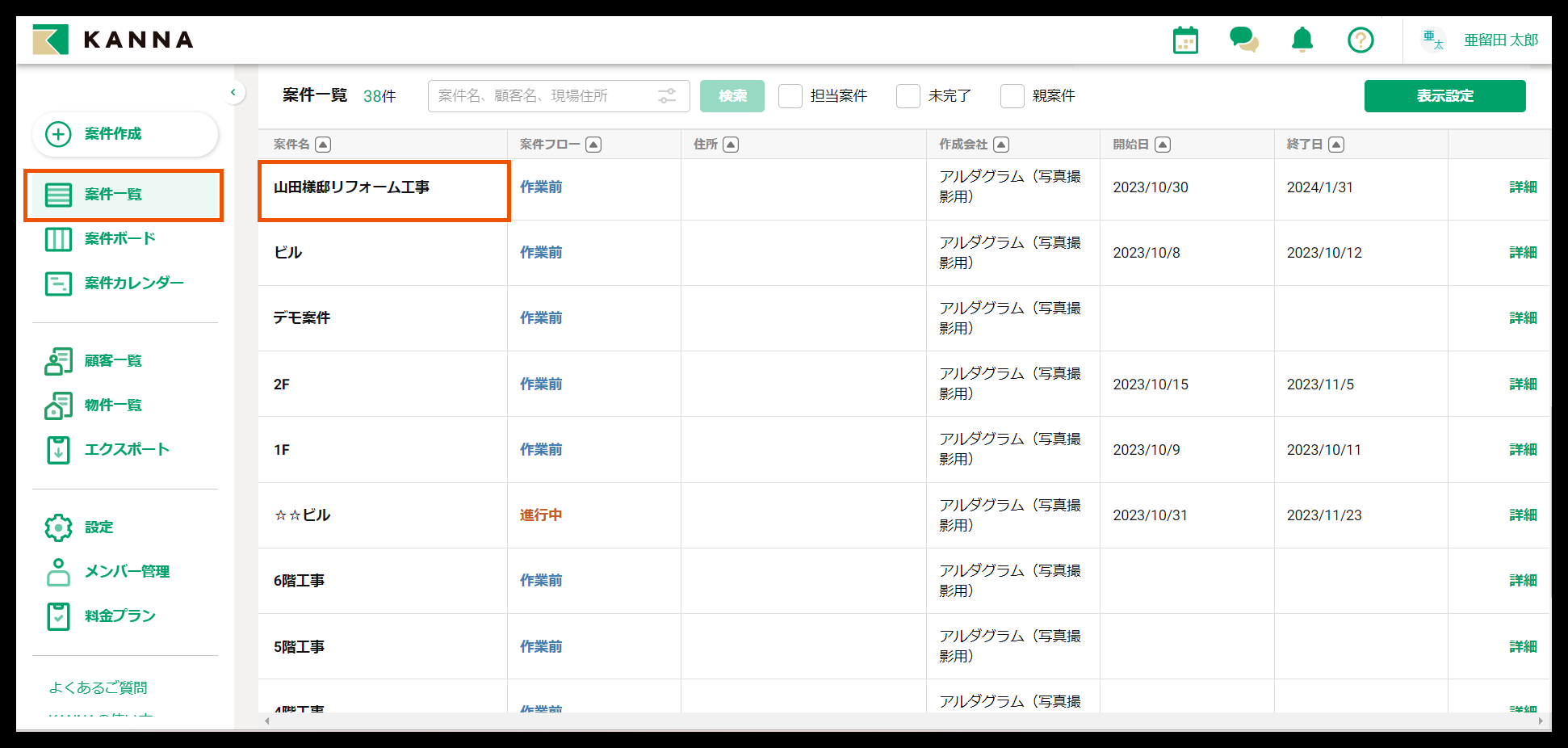Viewport: 1568px width, 748px height.
Task: Sort by 開始日 using its column arrow
Action: pyautogui.click(x=1163, y=144)
